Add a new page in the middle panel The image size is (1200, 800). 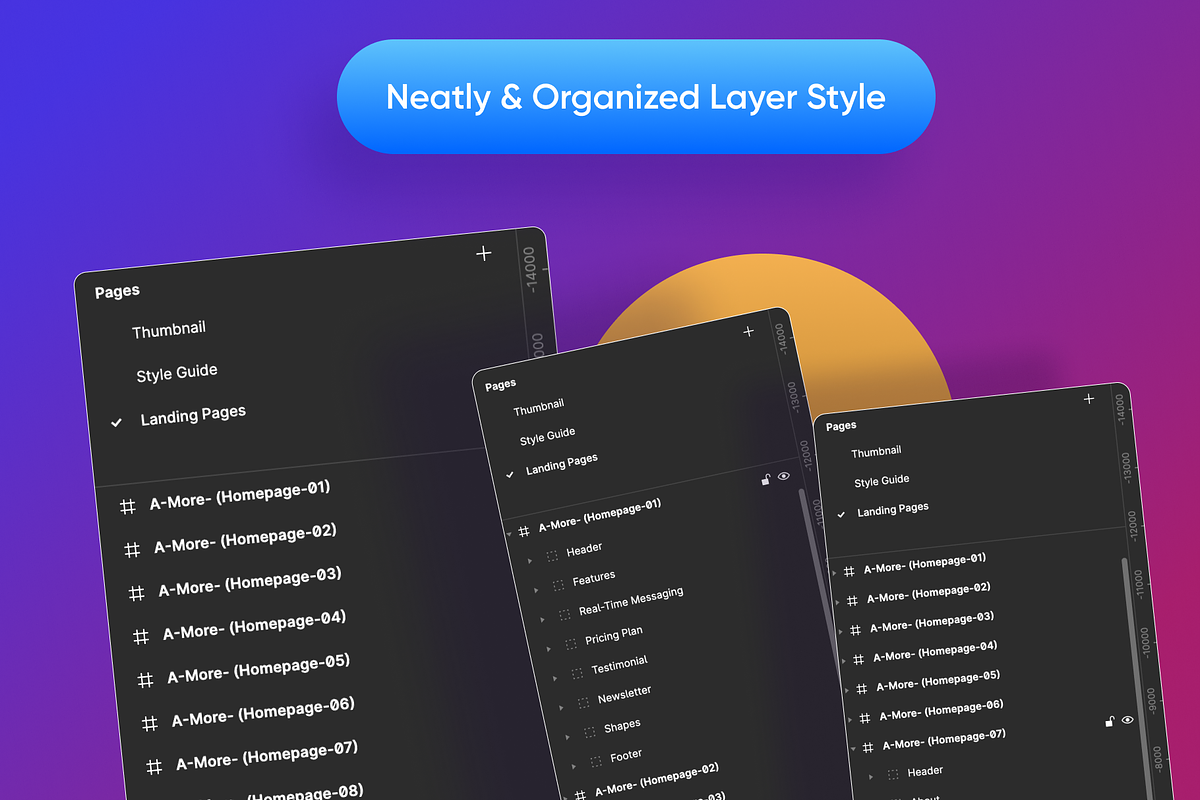click(748, 331)
